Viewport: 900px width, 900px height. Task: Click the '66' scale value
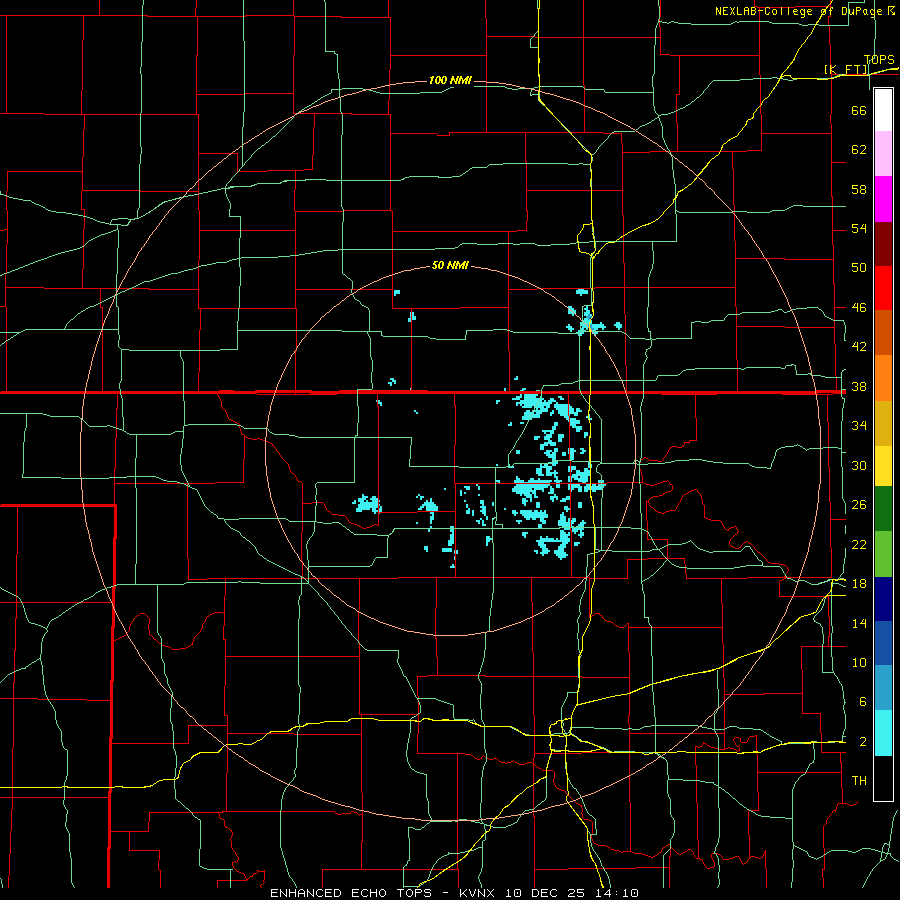[x=859, y=111]
